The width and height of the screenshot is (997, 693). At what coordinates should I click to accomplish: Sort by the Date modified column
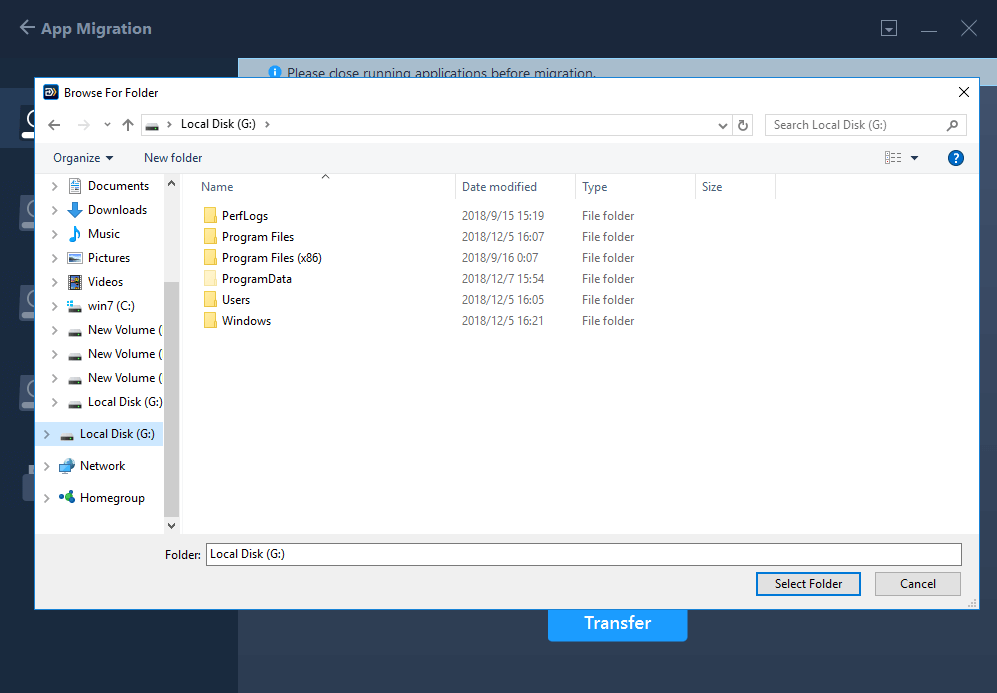point(499,187)
